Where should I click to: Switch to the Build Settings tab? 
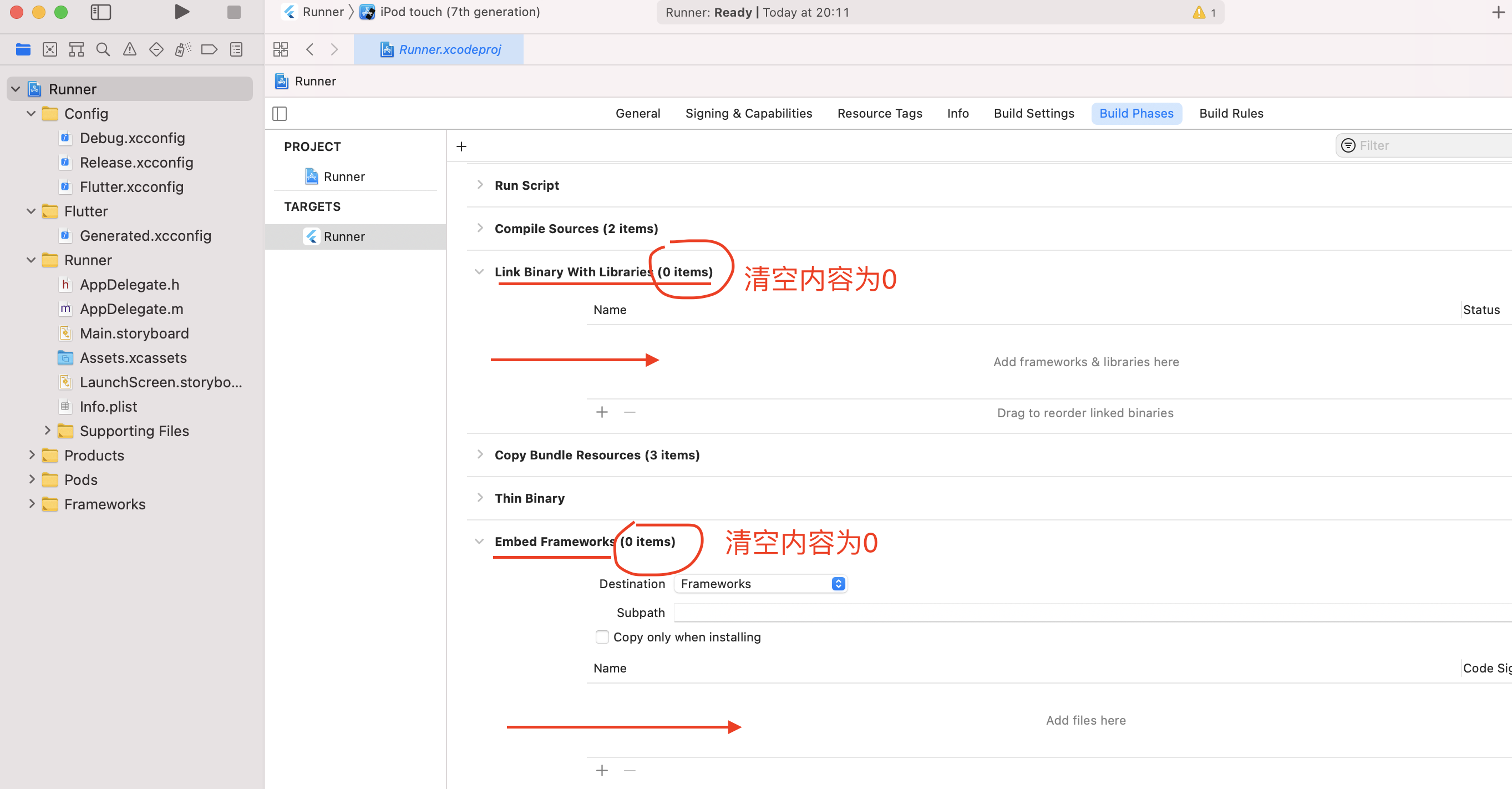(x=1034, y=113)
